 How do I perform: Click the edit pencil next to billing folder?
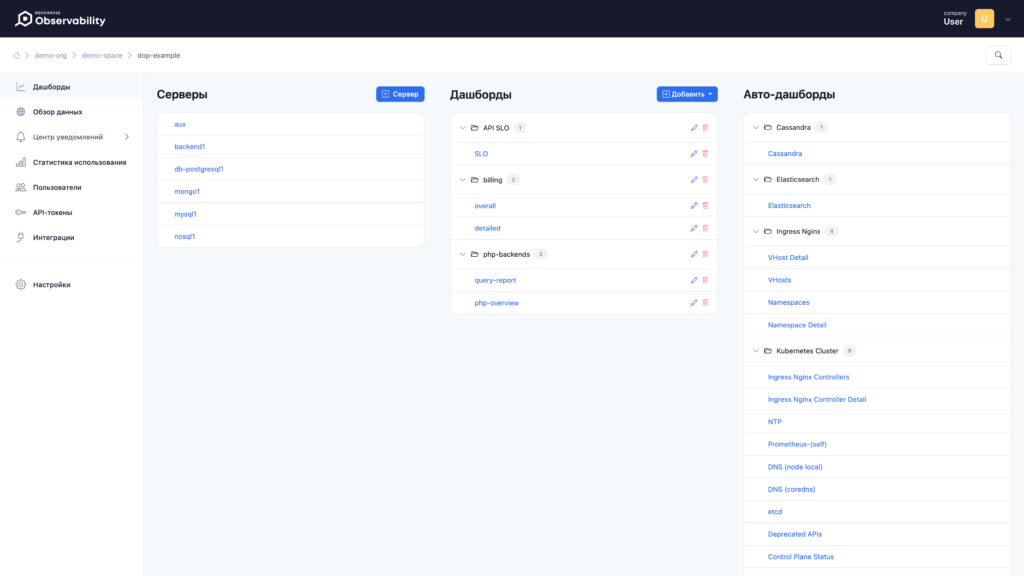pos(694,180)
